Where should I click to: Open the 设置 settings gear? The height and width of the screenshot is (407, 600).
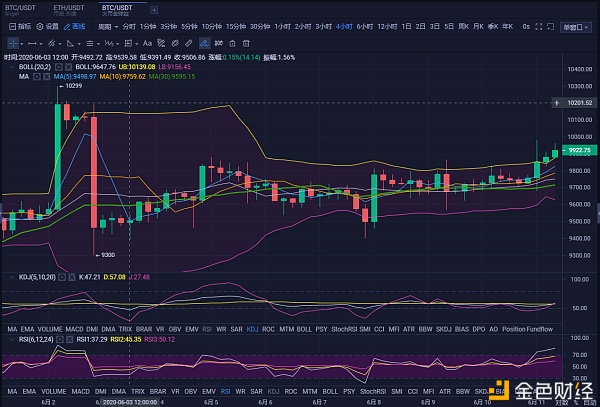click(46, 27)
